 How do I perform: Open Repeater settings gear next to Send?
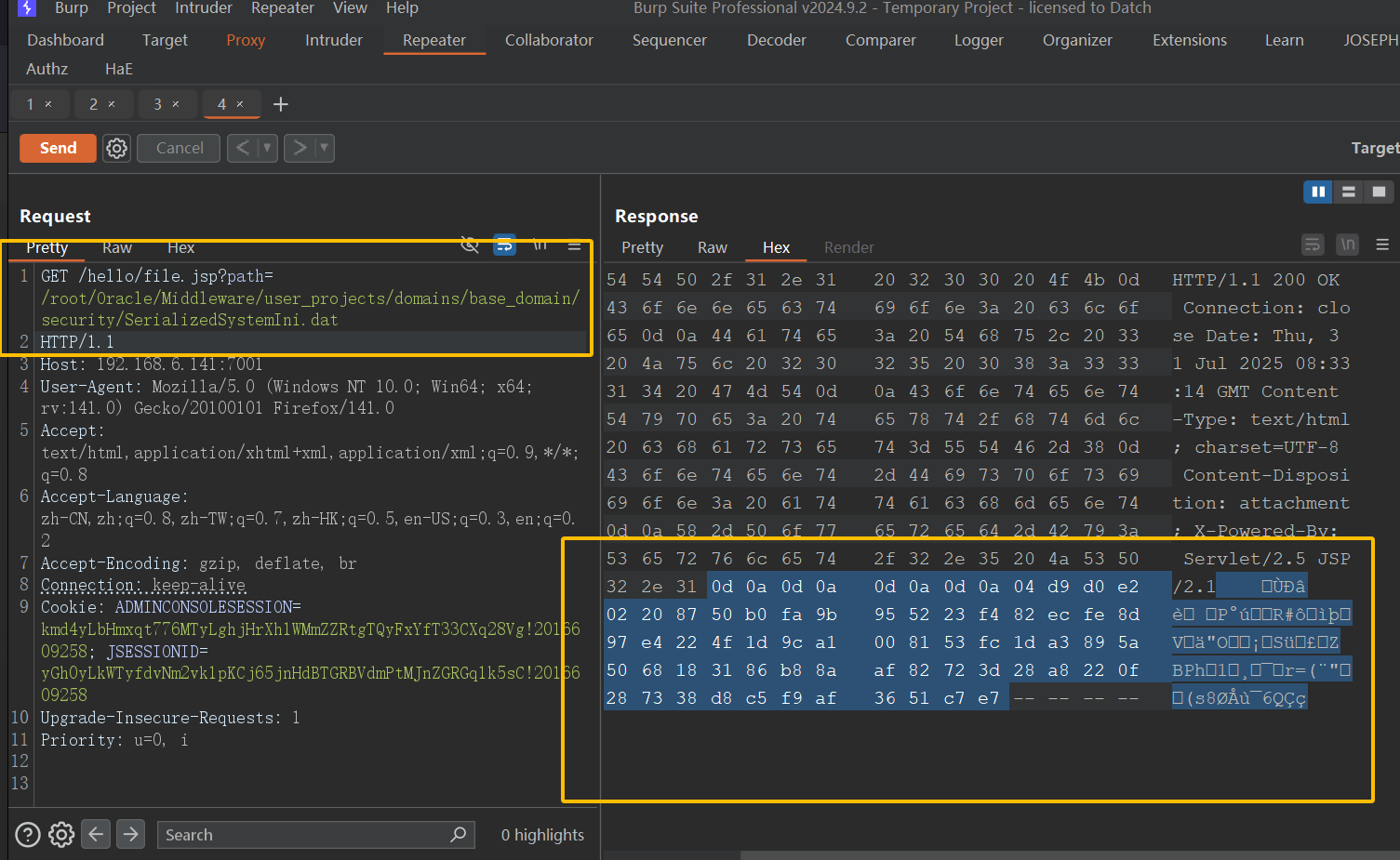click(x=116, y=148)
